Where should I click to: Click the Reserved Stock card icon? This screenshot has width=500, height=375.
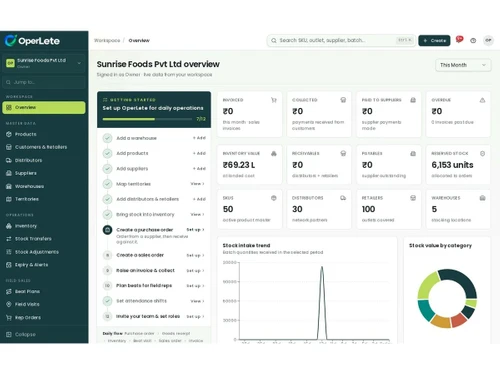pyautogui.click(x=482, y=154)
